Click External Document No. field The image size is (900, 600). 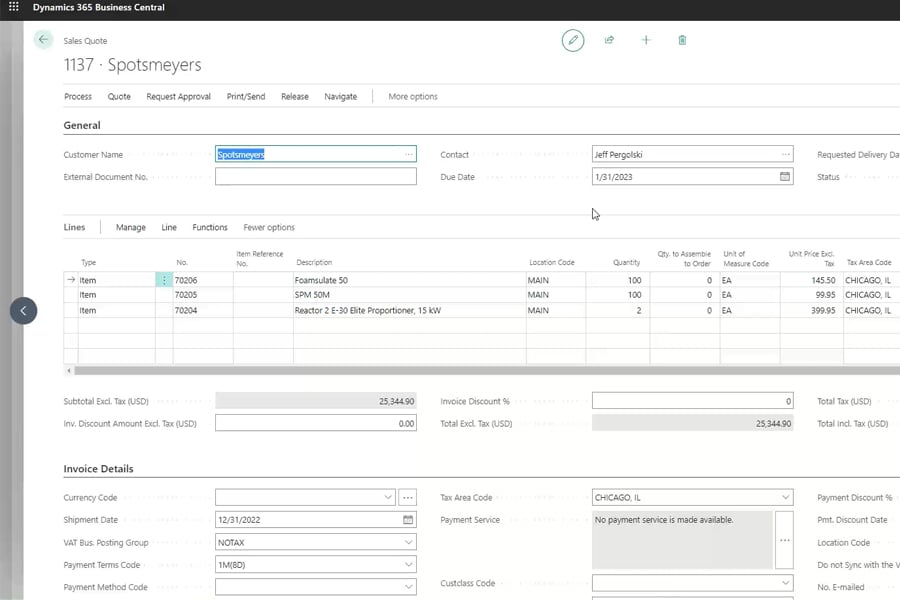[316, 176]
